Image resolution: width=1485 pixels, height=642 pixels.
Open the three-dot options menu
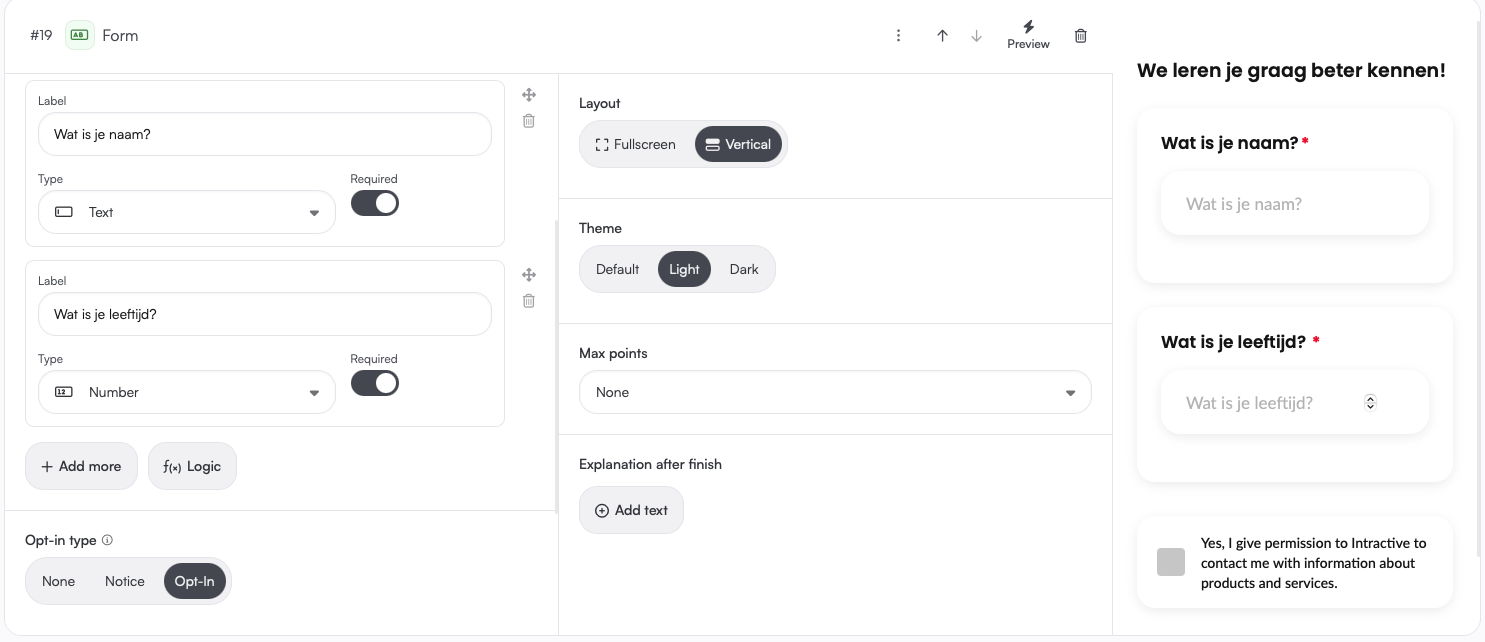pos(898,36)
